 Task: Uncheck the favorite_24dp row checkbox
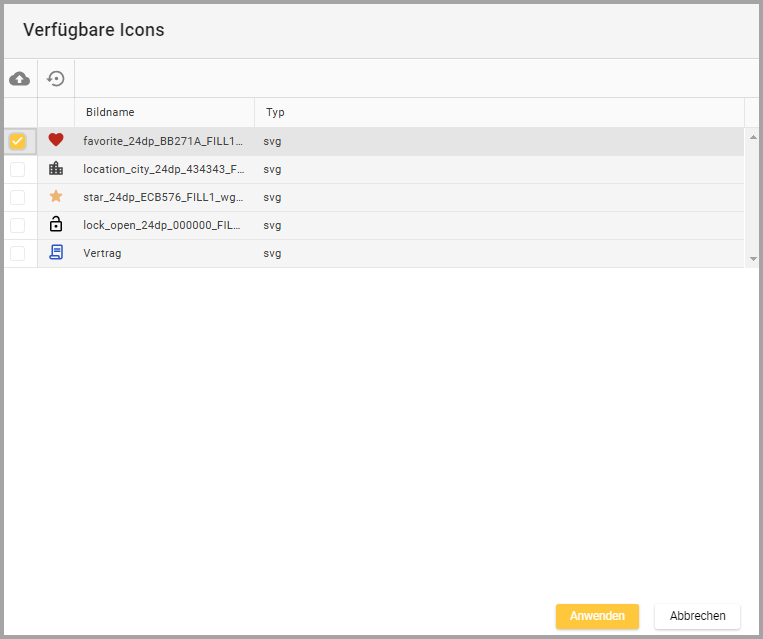pos(18,141)
